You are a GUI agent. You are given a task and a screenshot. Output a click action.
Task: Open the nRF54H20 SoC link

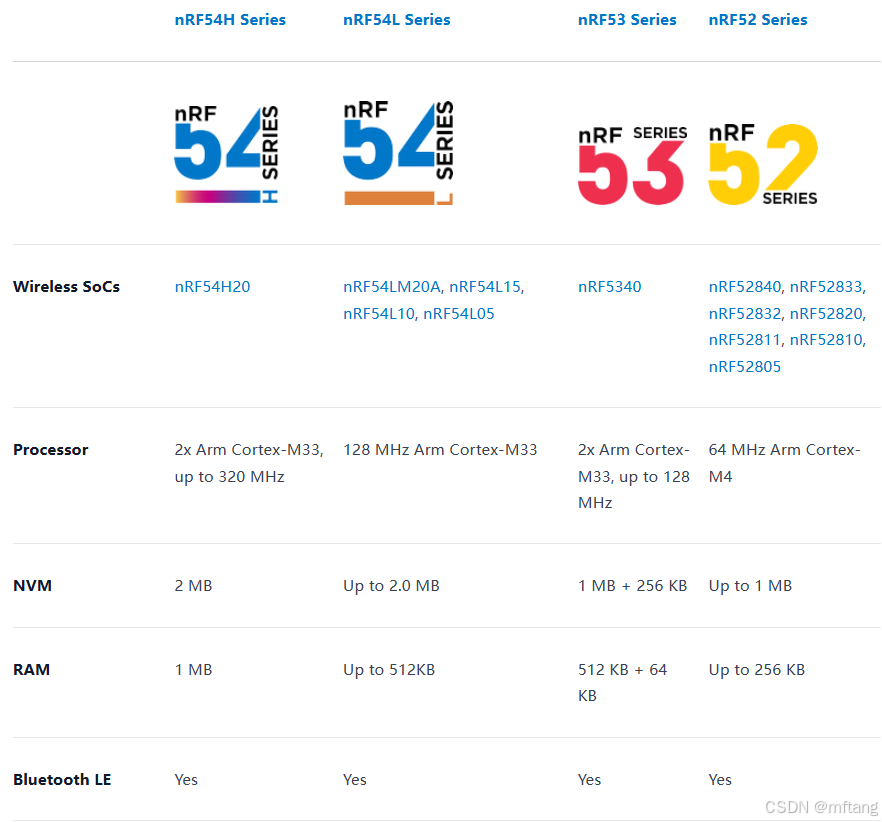tap(212, 287)
